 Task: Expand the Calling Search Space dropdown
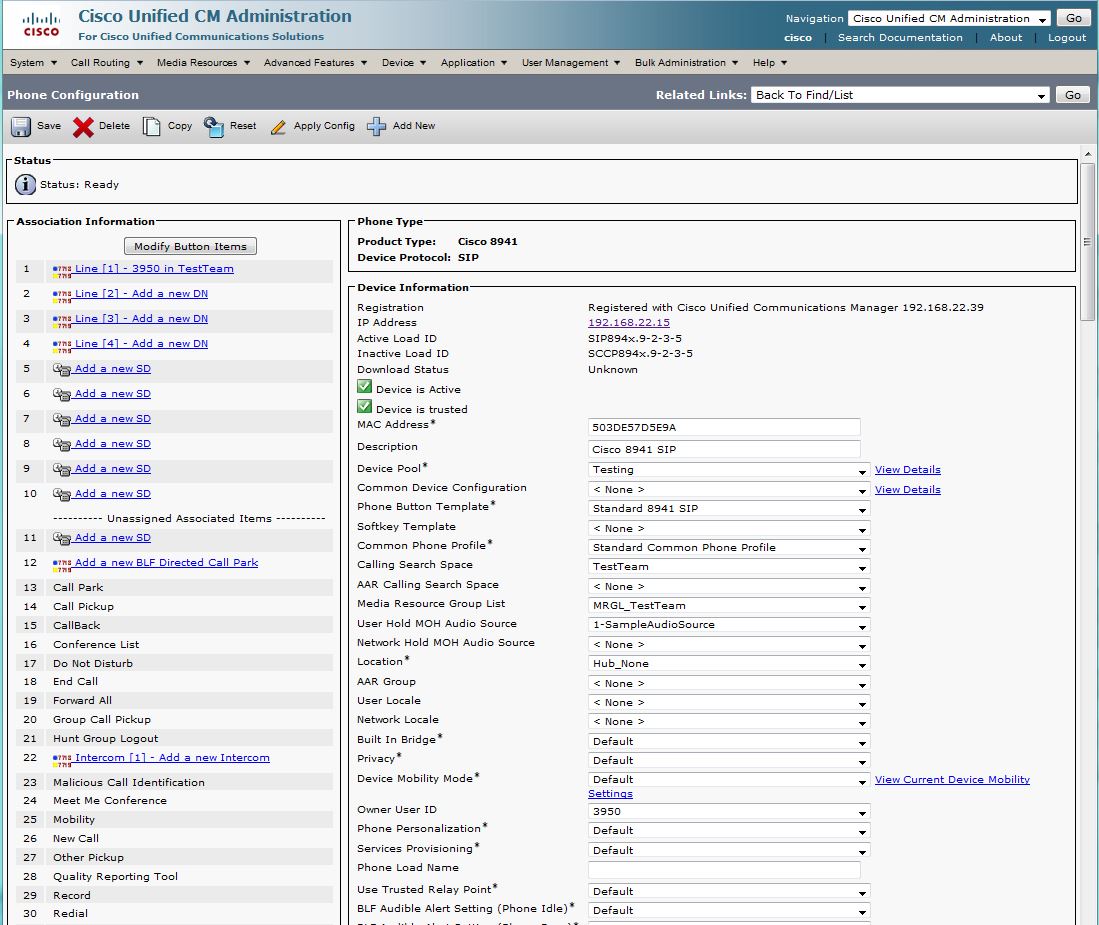point(729,567)
